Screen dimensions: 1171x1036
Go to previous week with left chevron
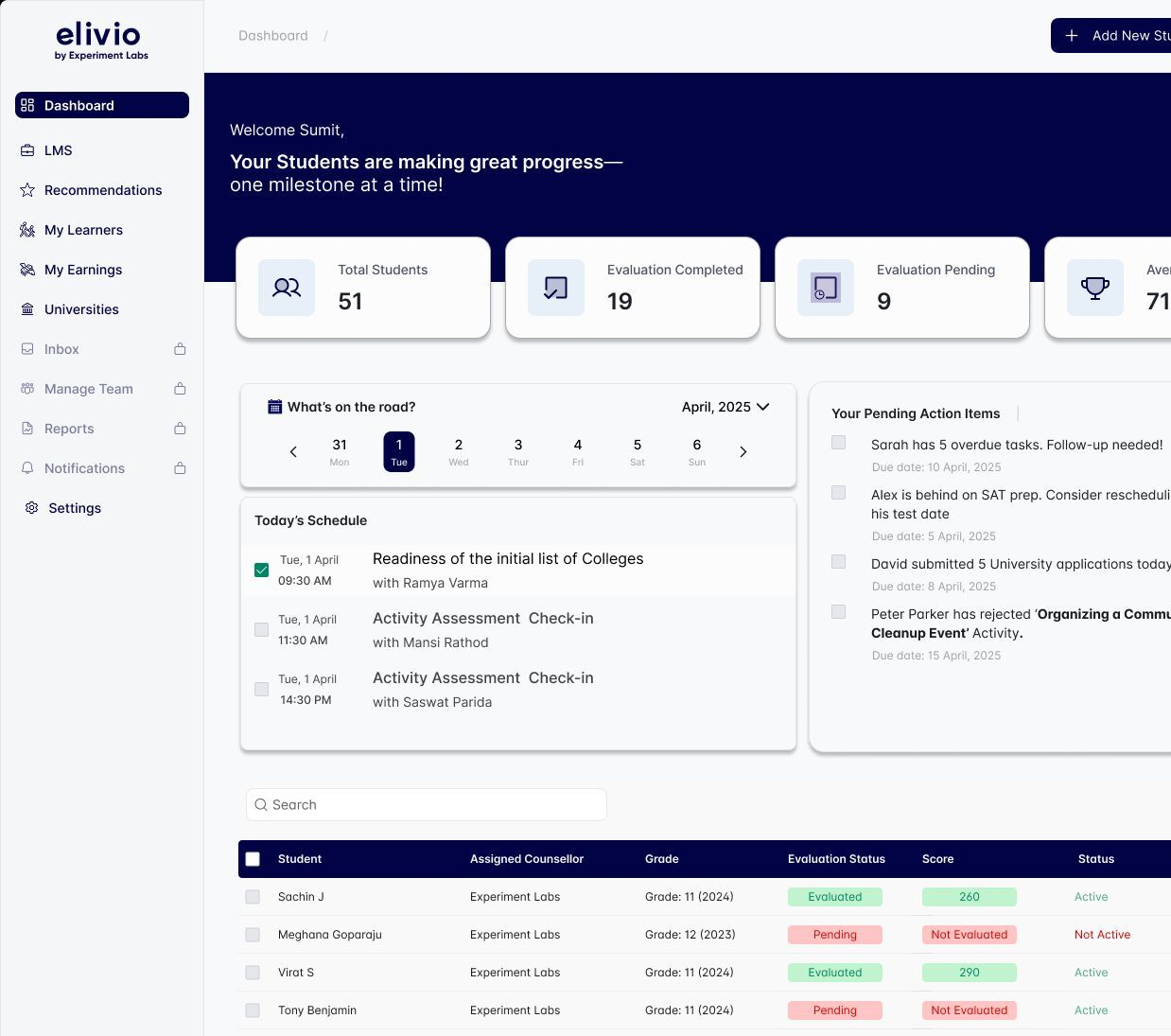coord(293,452)
